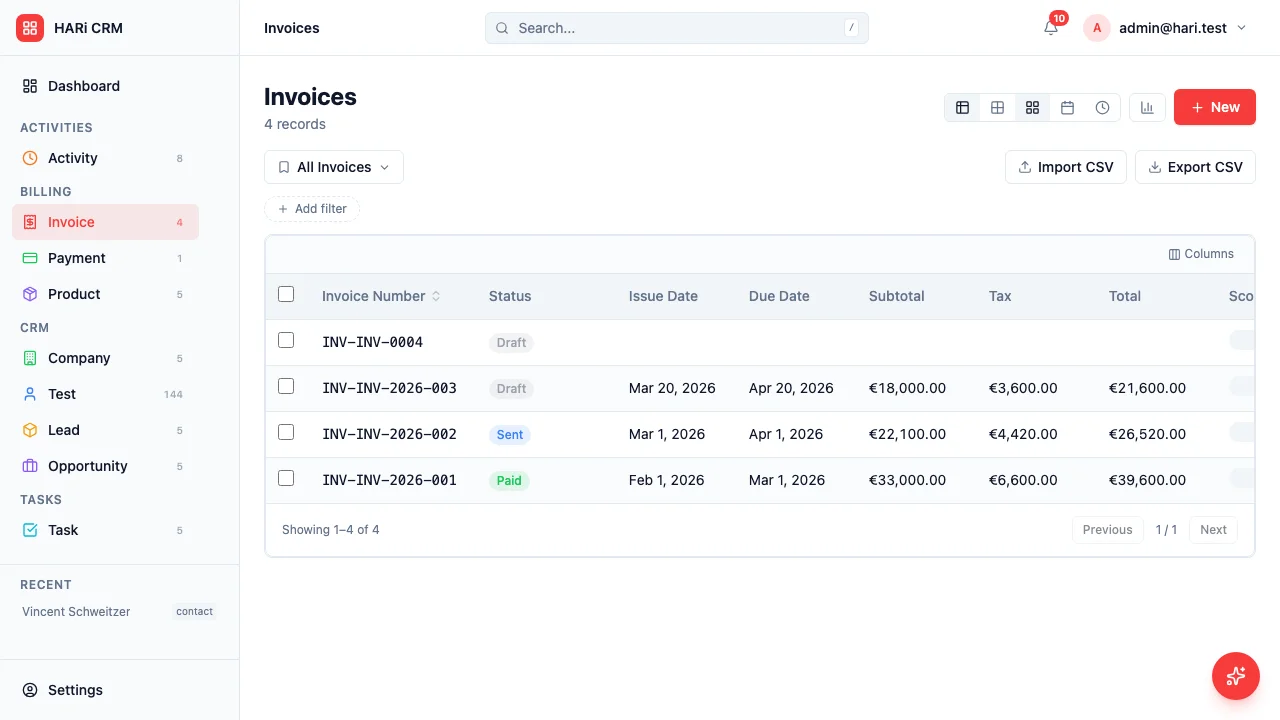The width and height of the screenshot is (1280, 720).
Task: Check the row for INV-INV-0004
Action: tap(286, 340)
